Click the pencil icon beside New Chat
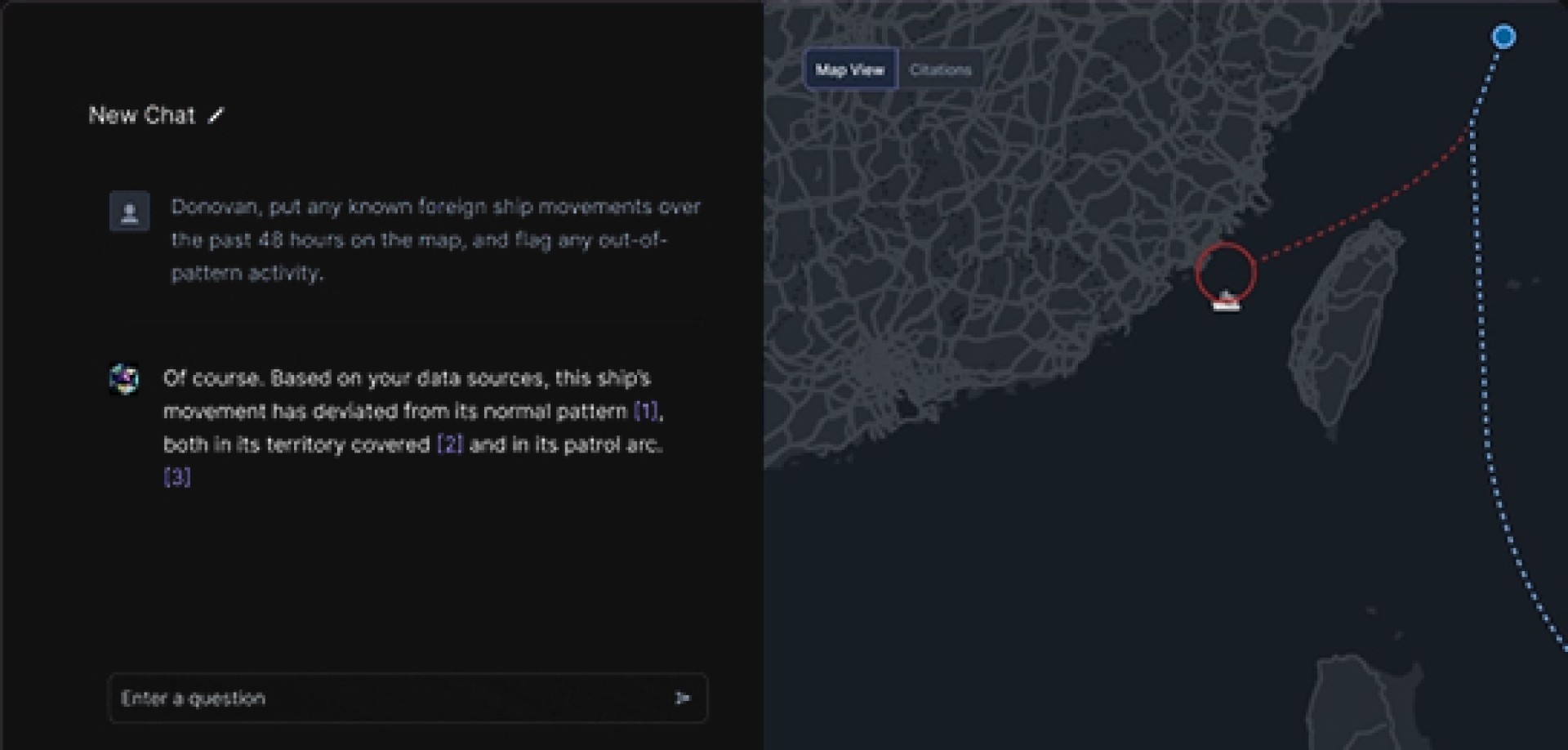The width and height of the screenshot is (1568, 750). click(216, 116)
